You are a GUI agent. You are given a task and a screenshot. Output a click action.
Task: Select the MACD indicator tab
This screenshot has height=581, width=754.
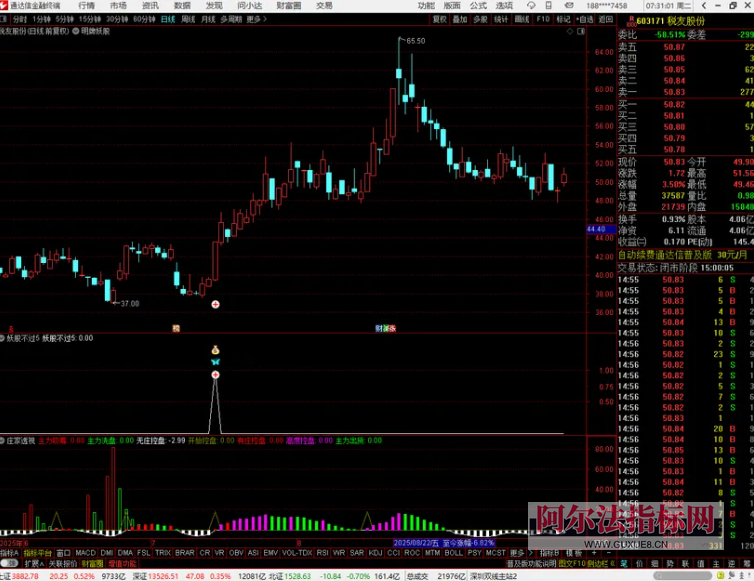click(x=85, y=552)
